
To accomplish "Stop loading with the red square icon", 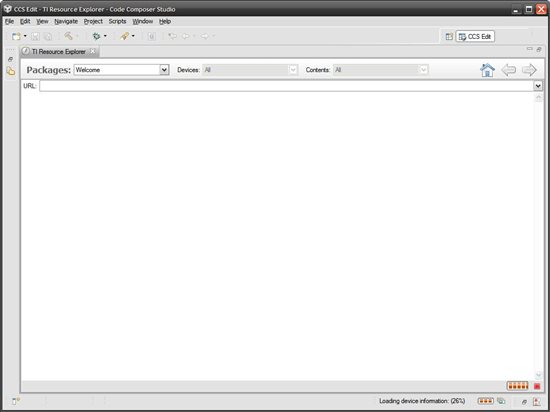I will [537, 386].
